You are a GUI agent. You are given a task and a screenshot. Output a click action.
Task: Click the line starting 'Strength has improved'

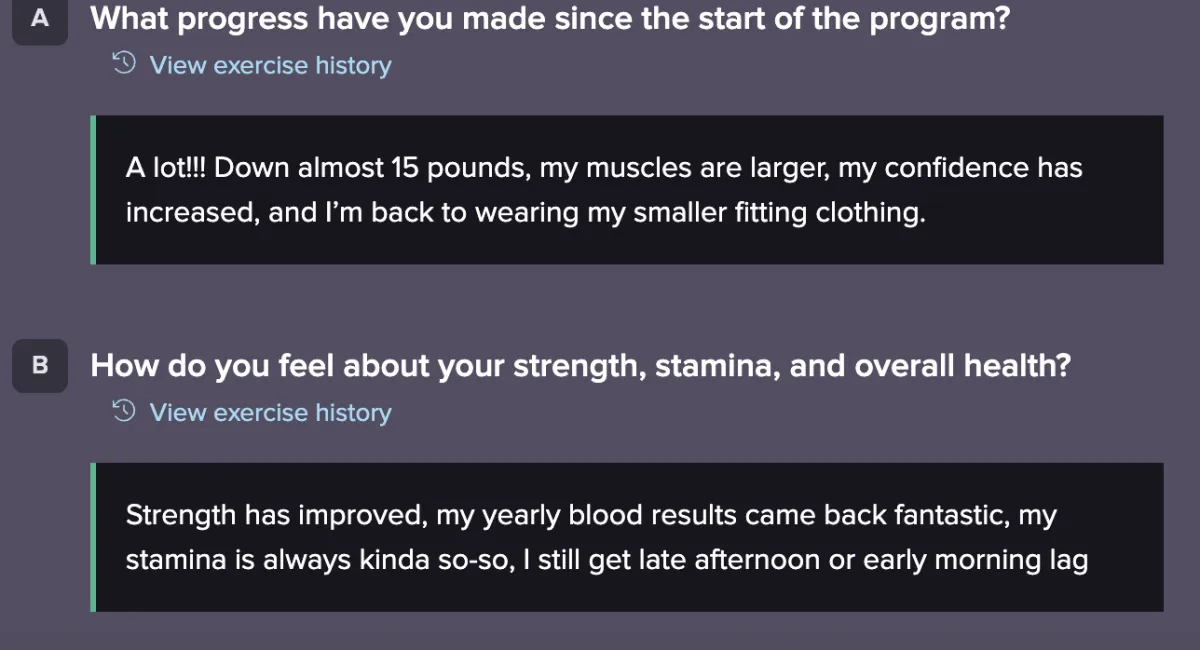point(590,515)
